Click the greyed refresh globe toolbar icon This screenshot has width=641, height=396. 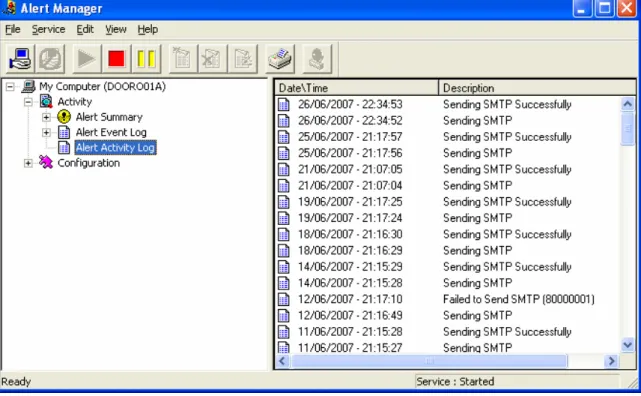click(x=50, y=59)
